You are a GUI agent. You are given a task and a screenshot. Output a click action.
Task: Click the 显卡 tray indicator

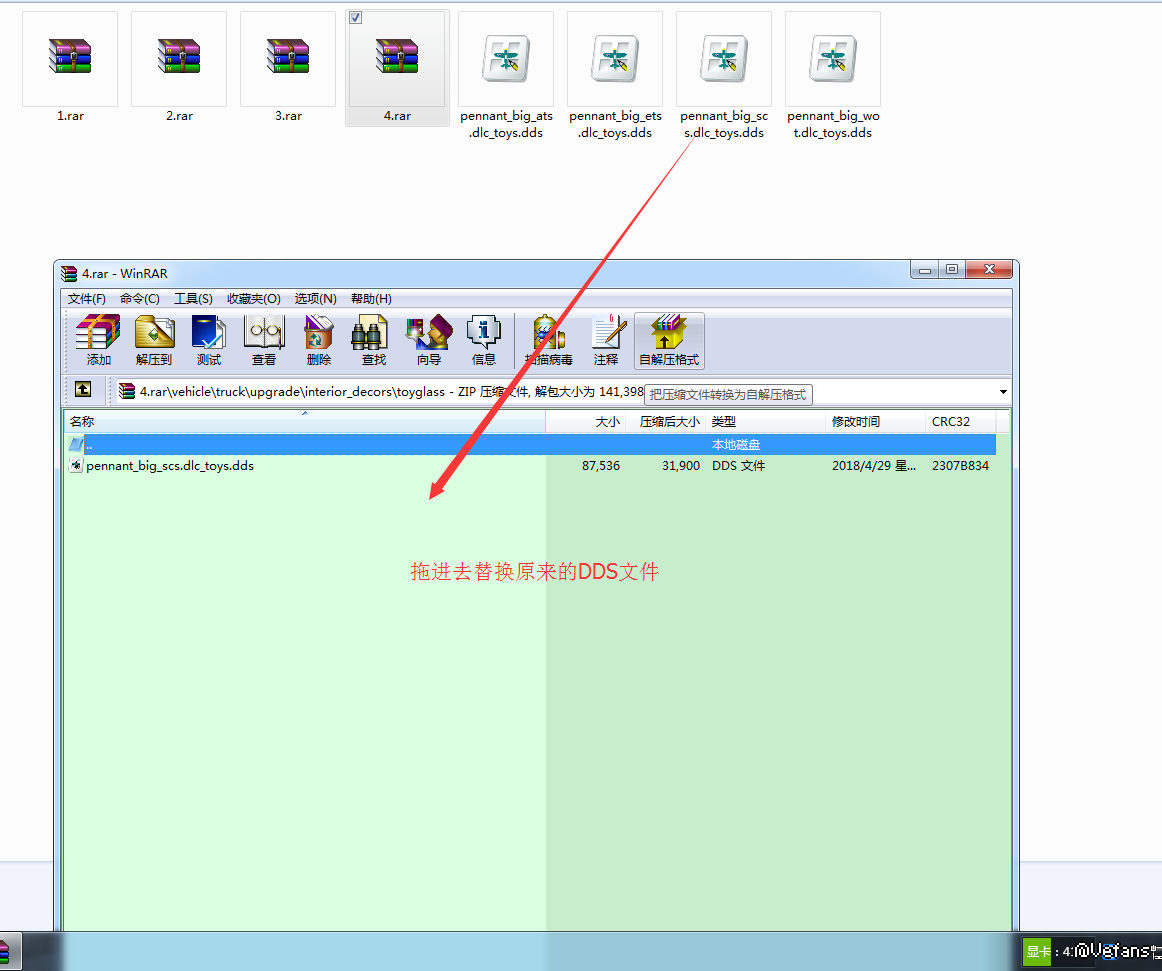pyautogui.click(x=1038, y=952)
